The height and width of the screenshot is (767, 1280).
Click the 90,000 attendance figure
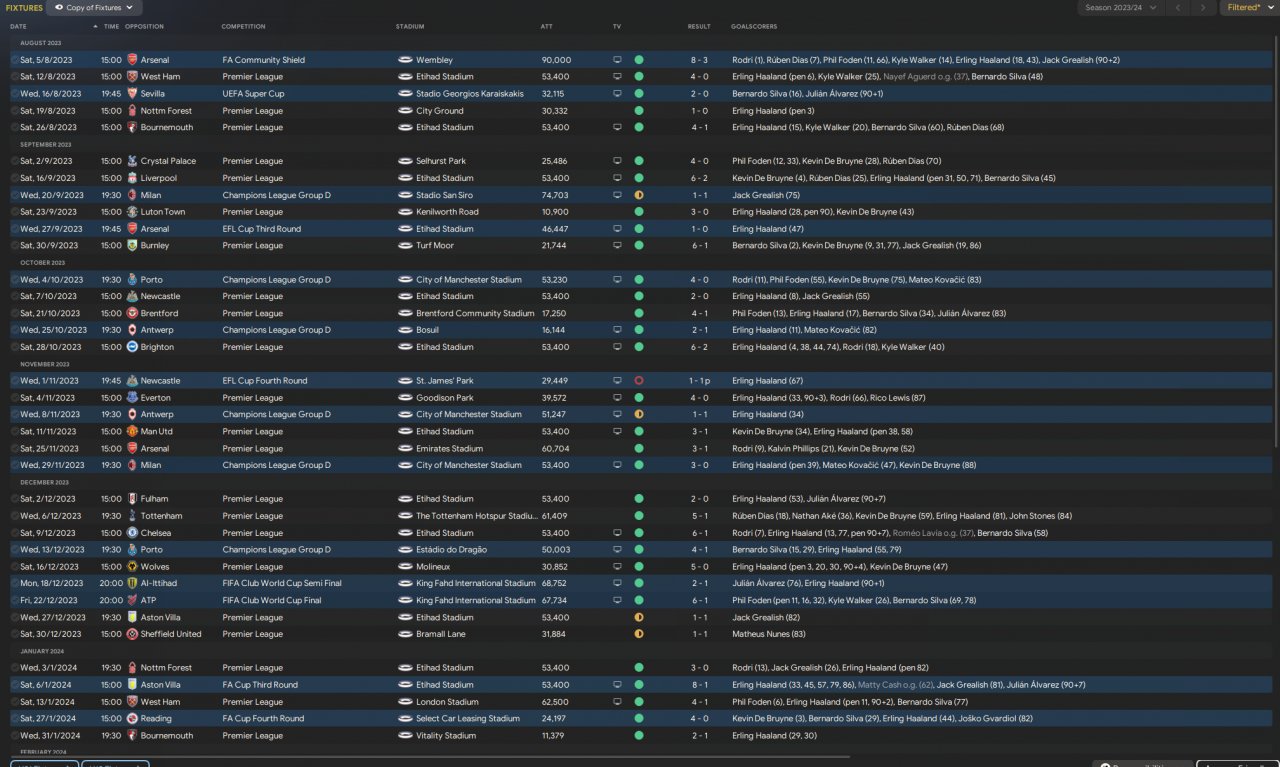click(555, 60)
